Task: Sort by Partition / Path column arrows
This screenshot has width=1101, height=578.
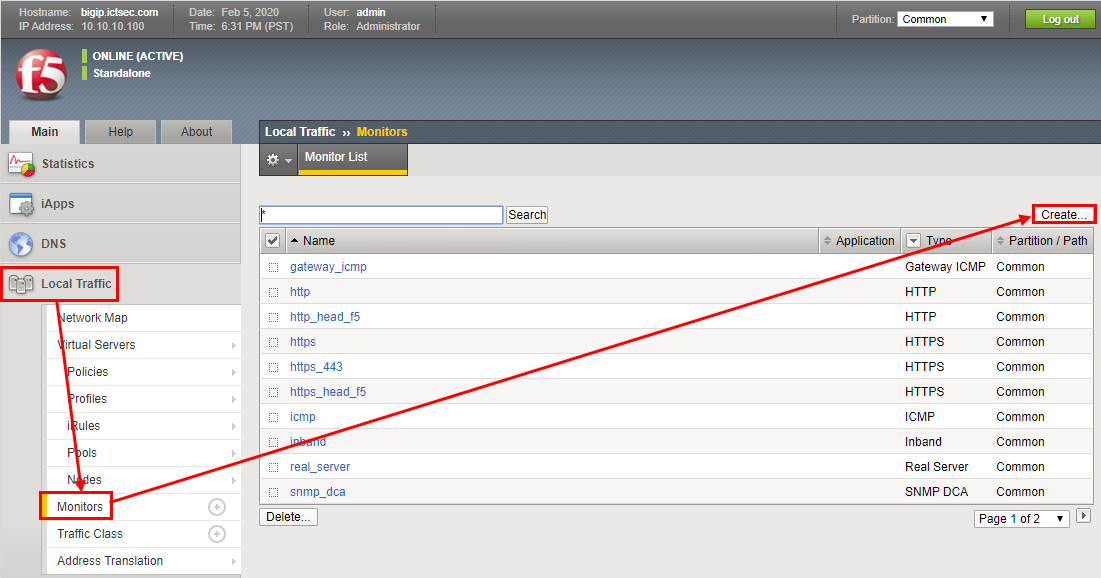Action: [1001, 241]
